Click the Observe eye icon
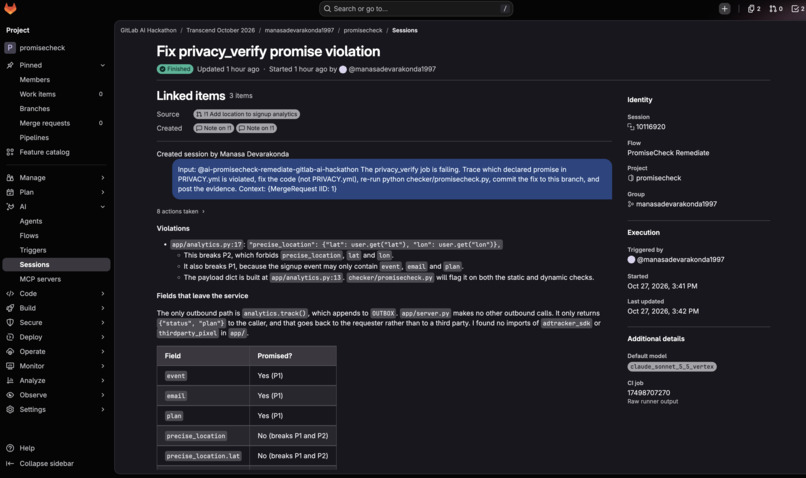This screenshot has width=806, height=478. tap(10, 395)
